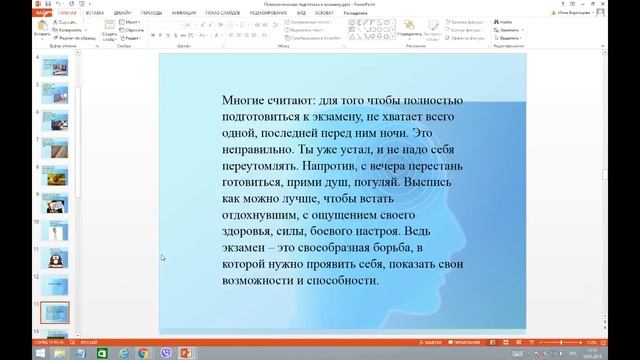
Task: Switch to Reading view icon in the status bar
Action: click(518, 342)
